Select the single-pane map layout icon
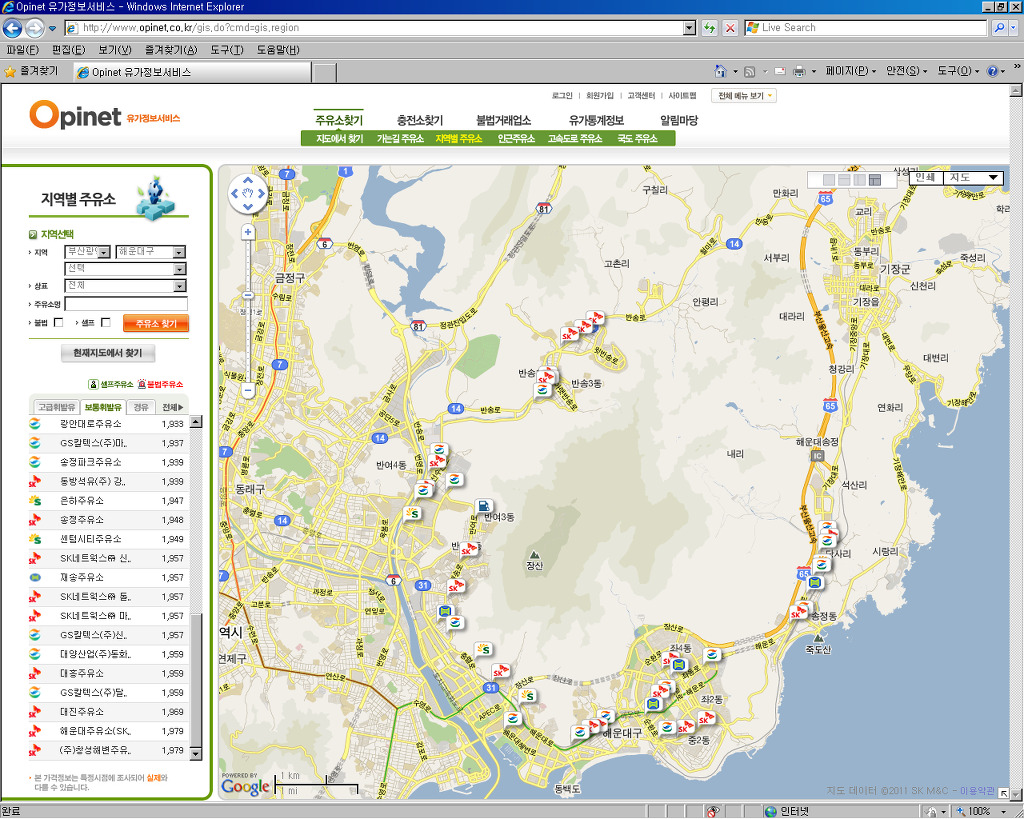Screen dimensions: 1024x819 pos(829,180)
